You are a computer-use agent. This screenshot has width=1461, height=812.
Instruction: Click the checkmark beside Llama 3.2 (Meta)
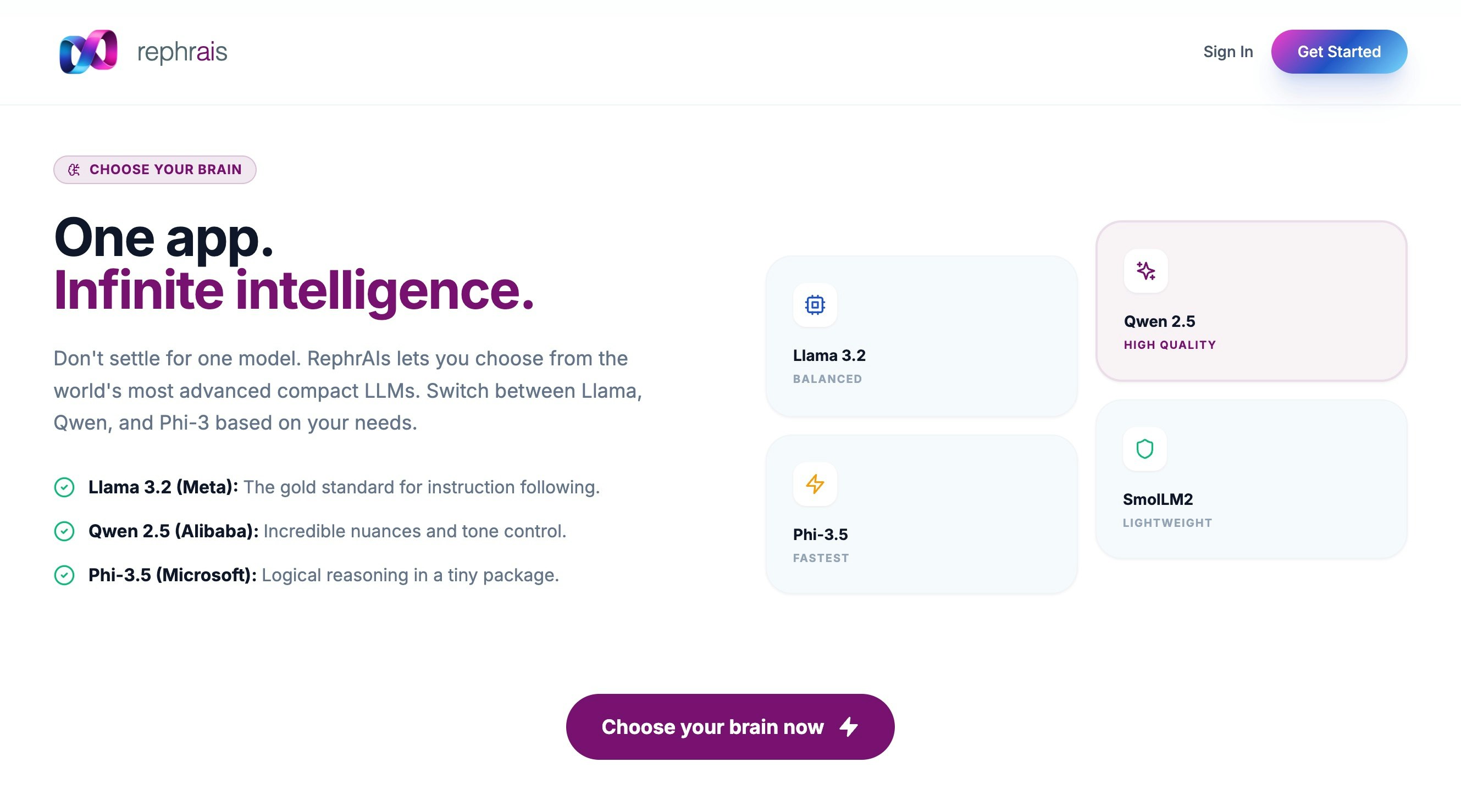[x=65, y=487]
